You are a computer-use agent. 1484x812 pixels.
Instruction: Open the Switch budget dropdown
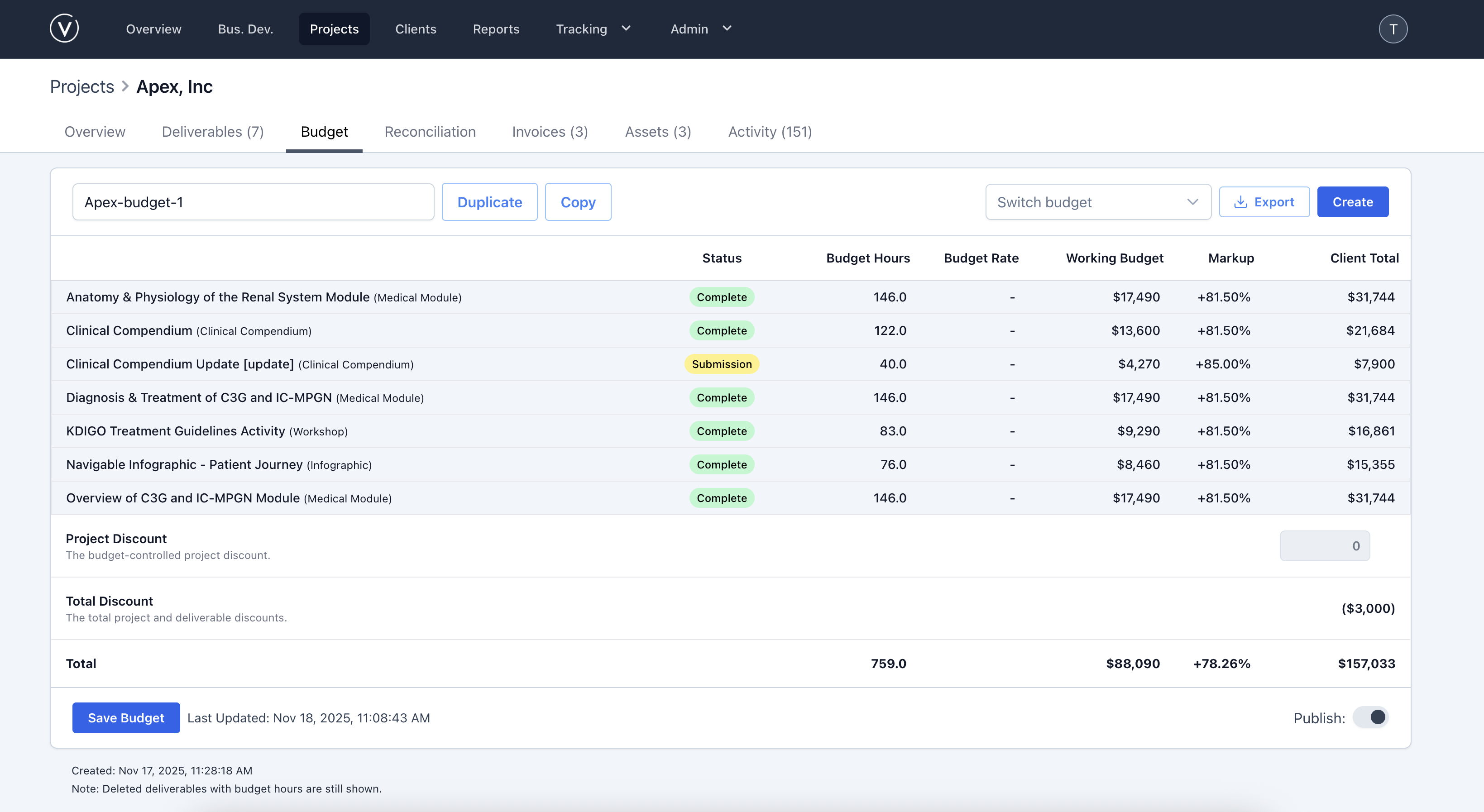pyautogui.click(x=1097, y=201)
